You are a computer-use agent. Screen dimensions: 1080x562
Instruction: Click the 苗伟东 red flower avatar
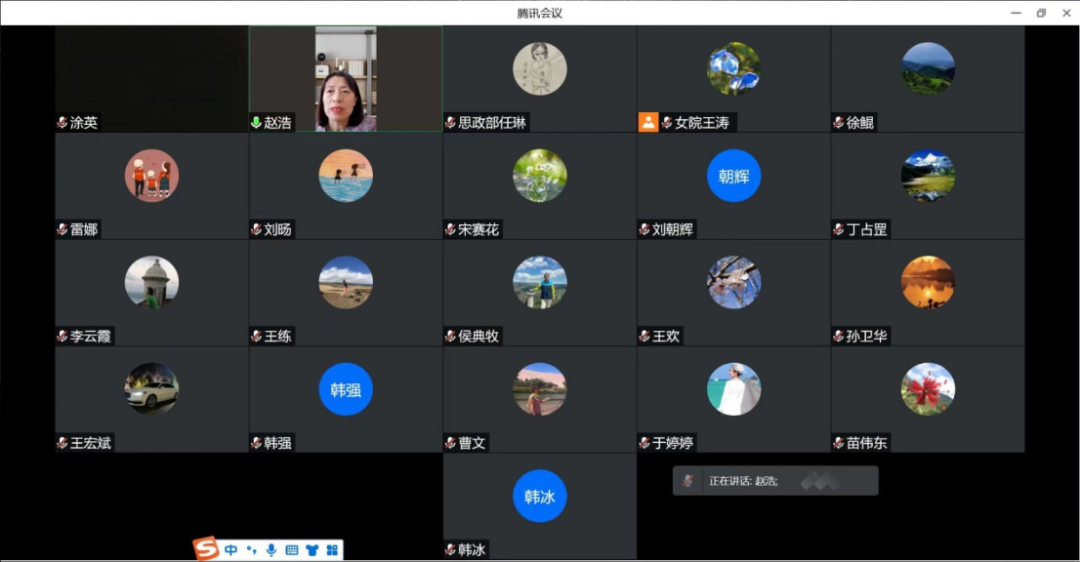coord(927,389)
